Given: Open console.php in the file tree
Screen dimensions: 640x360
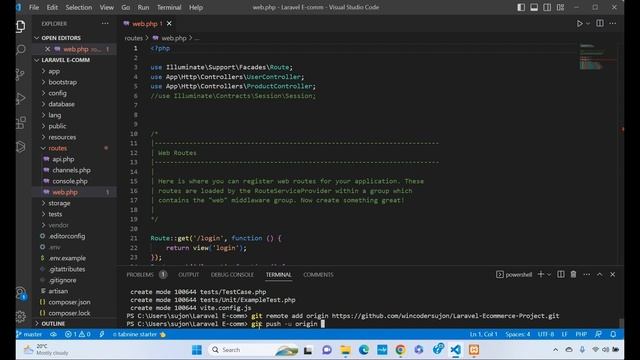Looking at the screenshot, I should [x=70, y=181].
